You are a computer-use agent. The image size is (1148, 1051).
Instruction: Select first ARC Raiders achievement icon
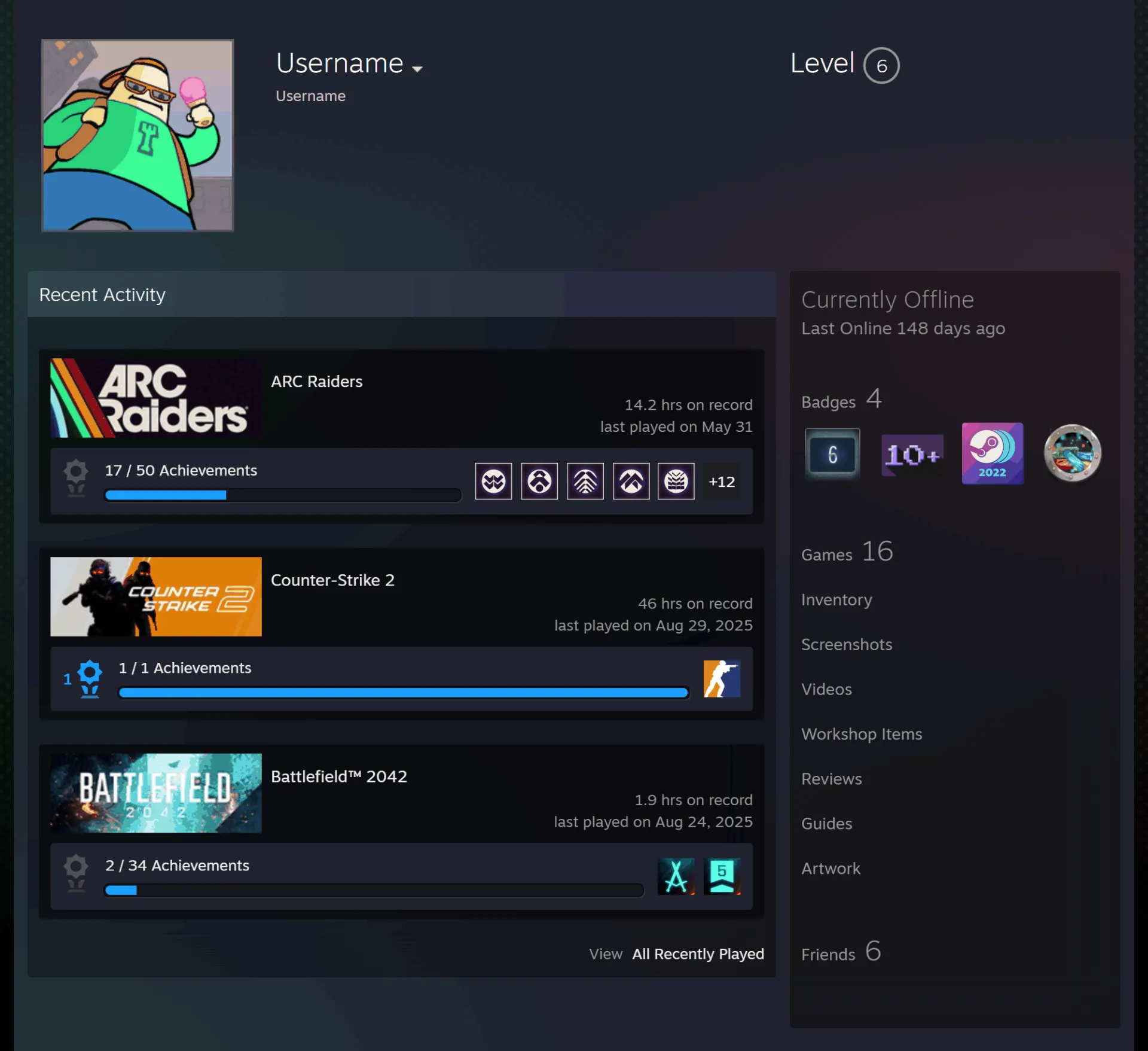click(x=493, y=481)
